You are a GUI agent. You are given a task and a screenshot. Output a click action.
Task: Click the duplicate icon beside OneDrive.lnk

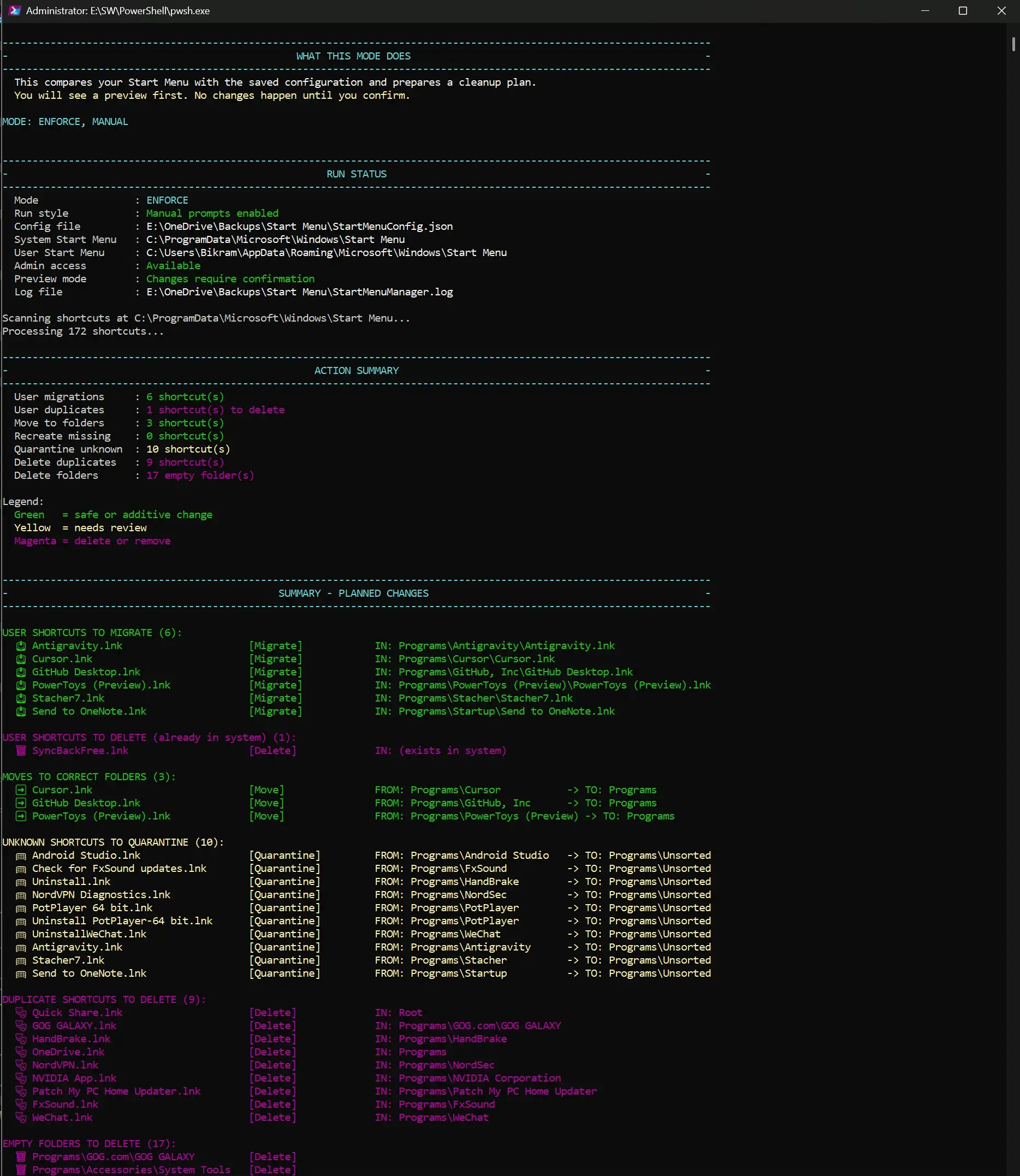(x=21, y=1052)
